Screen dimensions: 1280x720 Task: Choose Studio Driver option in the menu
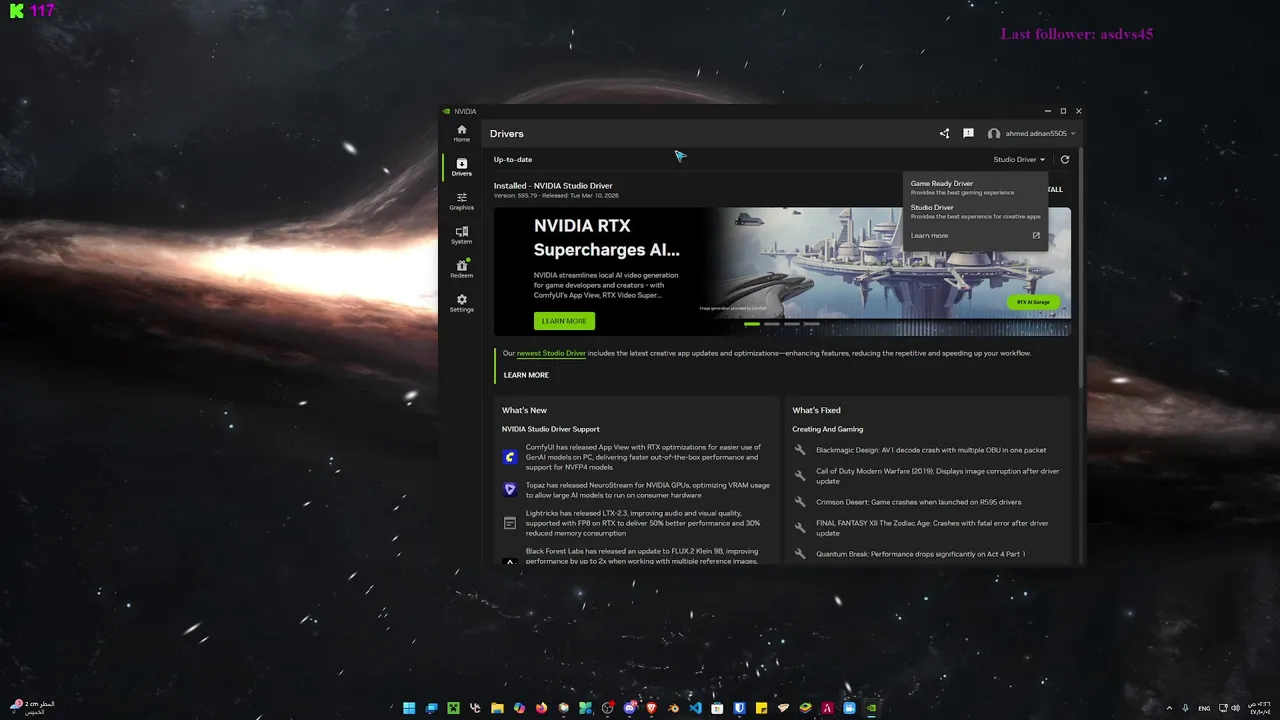tap(974, 211)
